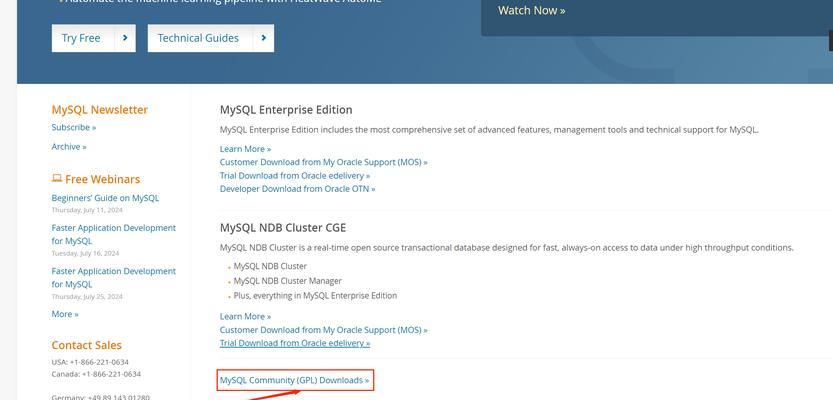
Task: Click the arrow icon on Technical Guides
Action: (264, 38)
